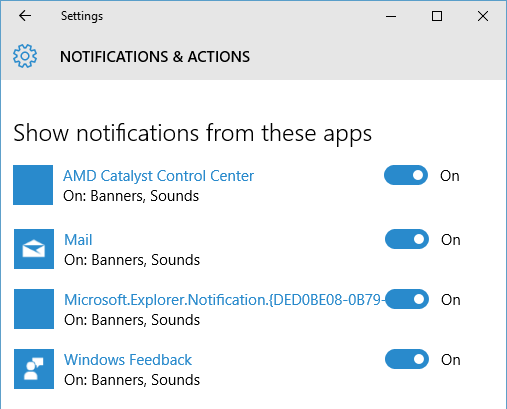Click 'On: Banners, Sounds' under AMD Catalyst
Image resolution: width=507 pixels, height=409 pixels.
(131, 196)
